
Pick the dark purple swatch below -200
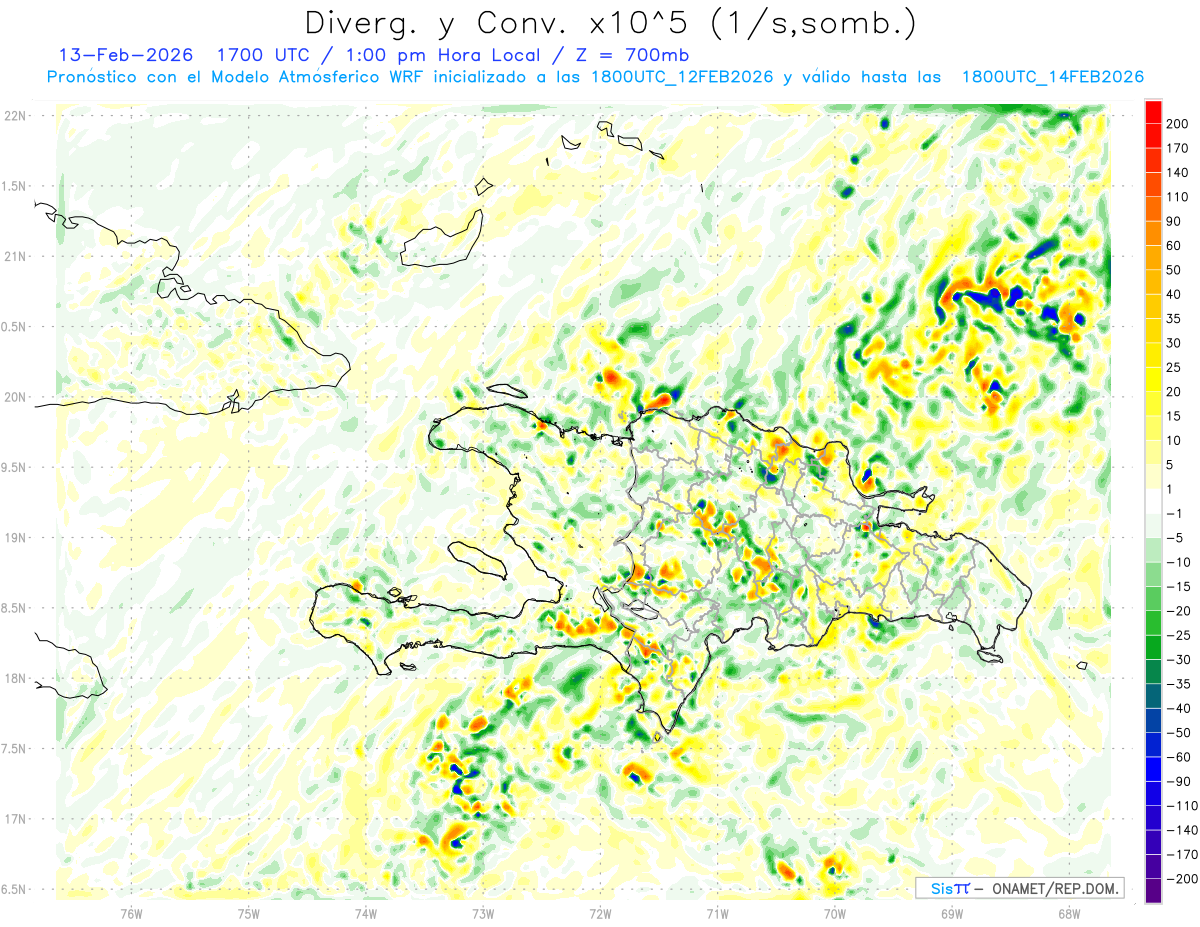coord(1153,890)
